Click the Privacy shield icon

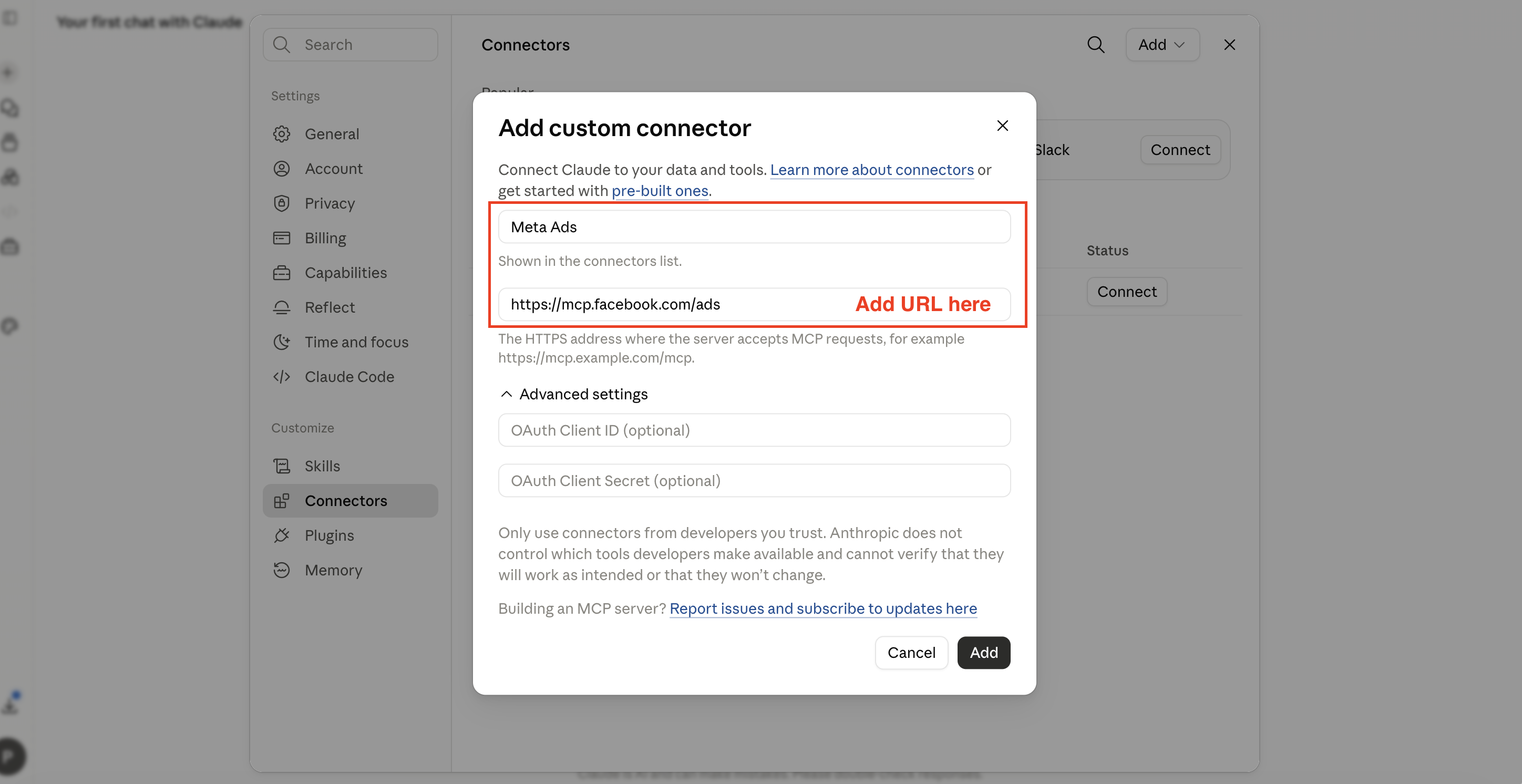pyautogui.click(x=282, y=203)
